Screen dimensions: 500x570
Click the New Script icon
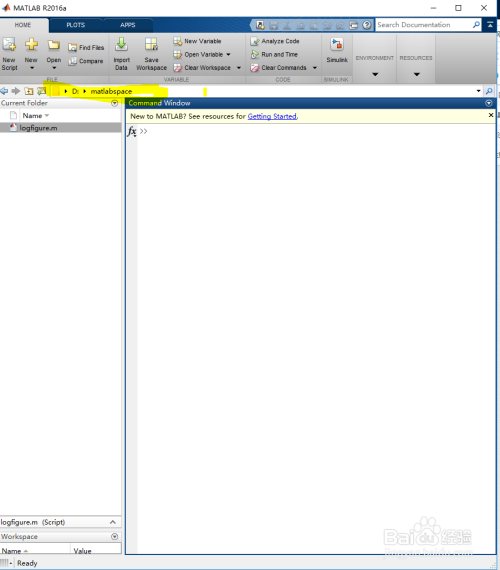point(9,44)
